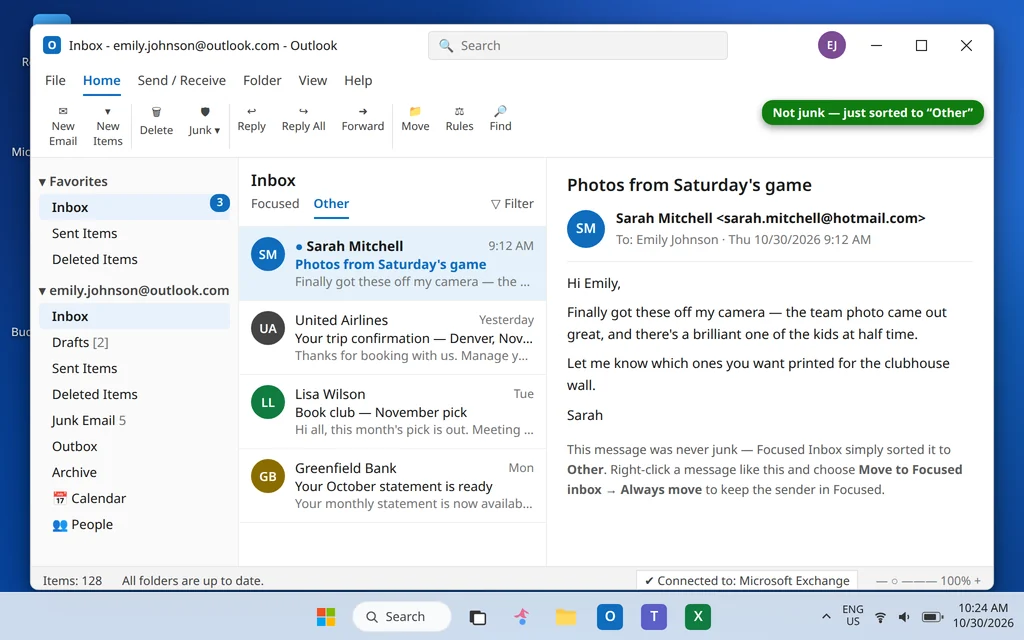Click the zoom out minus button
1024x640 pixels.
[882, 581]
